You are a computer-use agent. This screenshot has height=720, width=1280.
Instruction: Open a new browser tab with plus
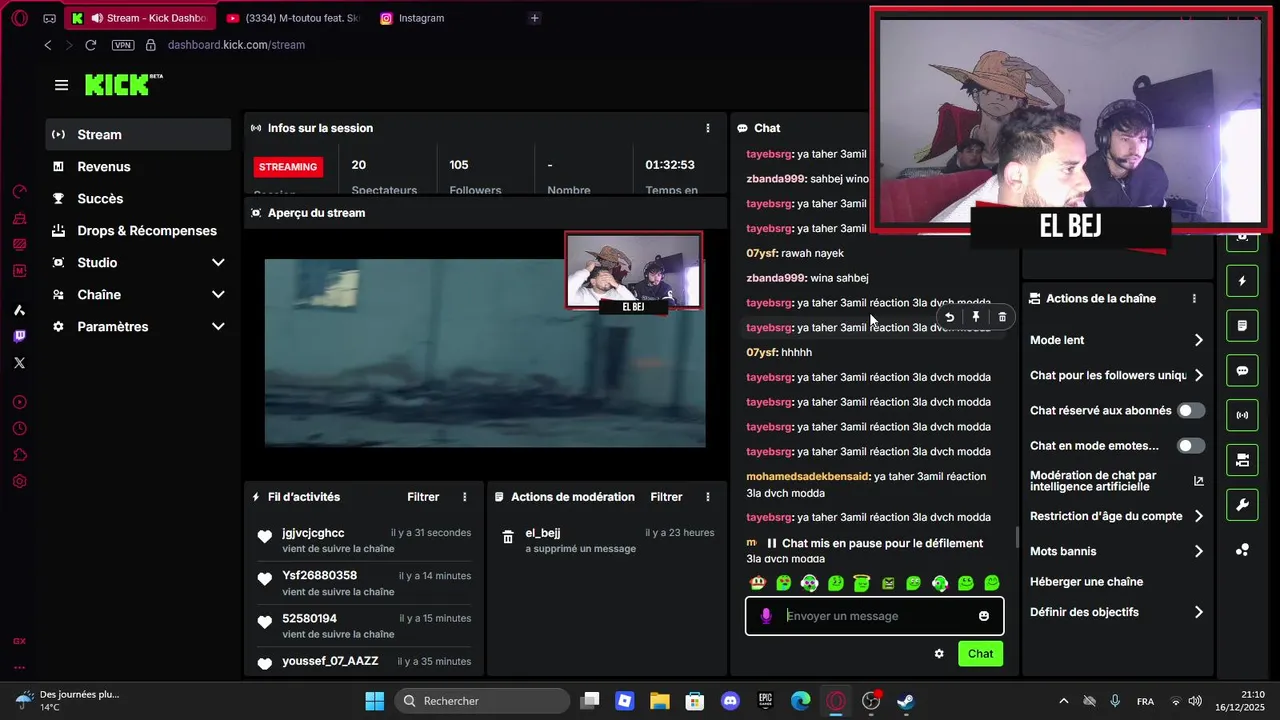click(x=535, y=18)
